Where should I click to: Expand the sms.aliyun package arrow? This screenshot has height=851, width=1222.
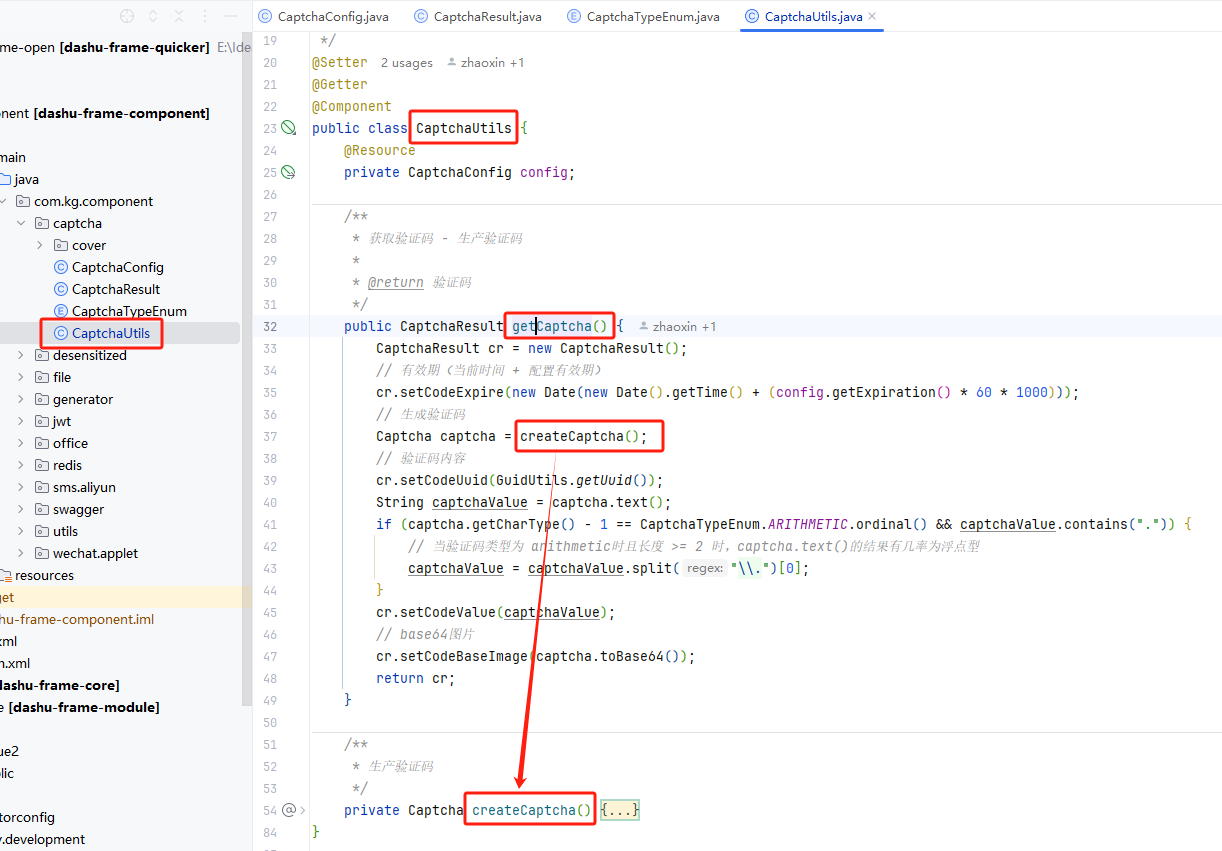pyautogui.click(x=22, y=487)
